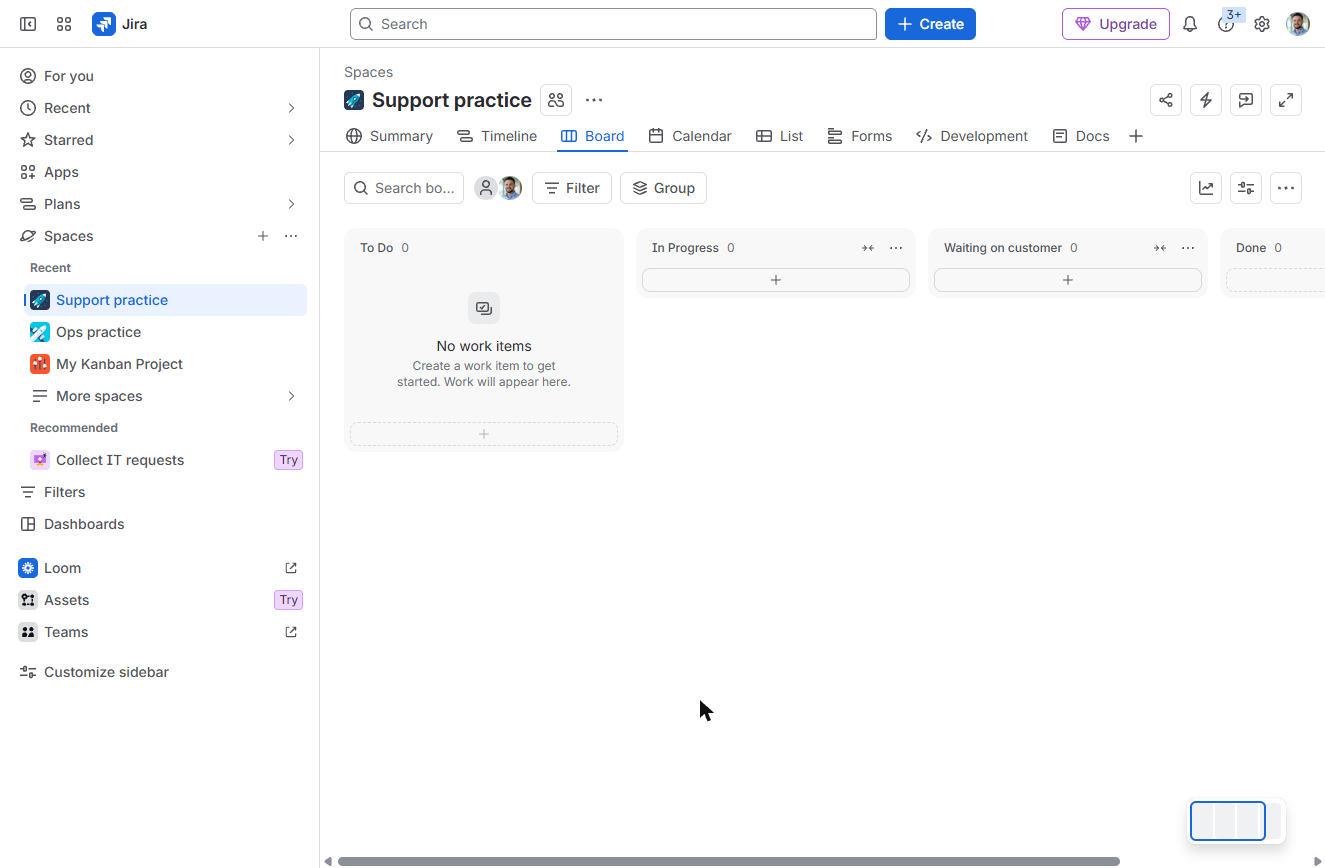Open the Group dropdown
1325x868 pixels.
tap(663, 188)
